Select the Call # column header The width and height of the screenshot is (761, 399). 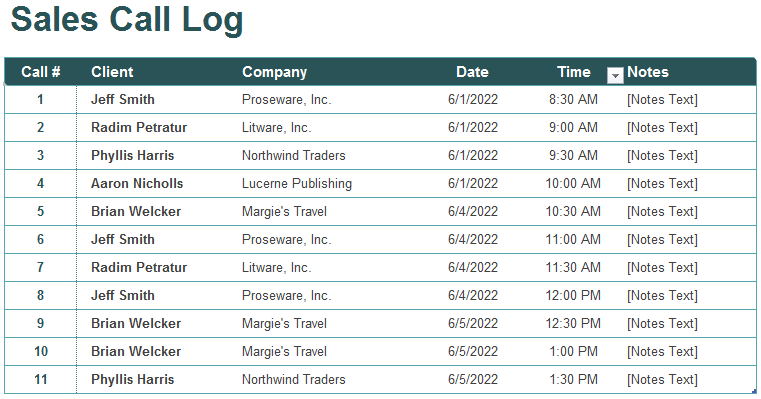click(x=41, y=72)
